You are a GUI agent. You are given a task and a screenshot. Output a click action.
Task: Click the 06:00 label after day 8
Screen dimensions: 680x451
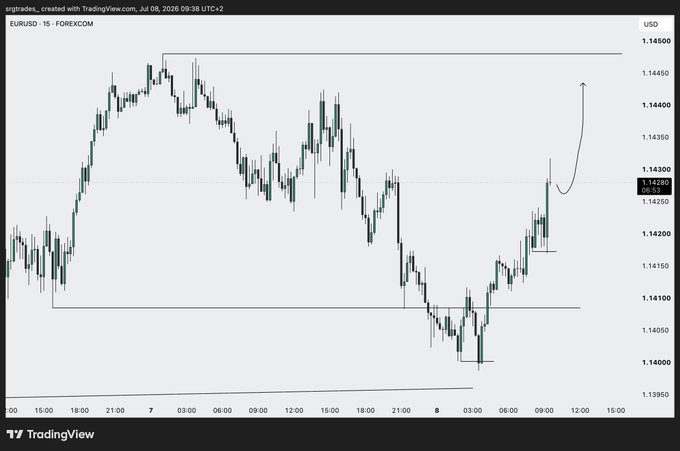pyautogui.click(x=508, y=410)
